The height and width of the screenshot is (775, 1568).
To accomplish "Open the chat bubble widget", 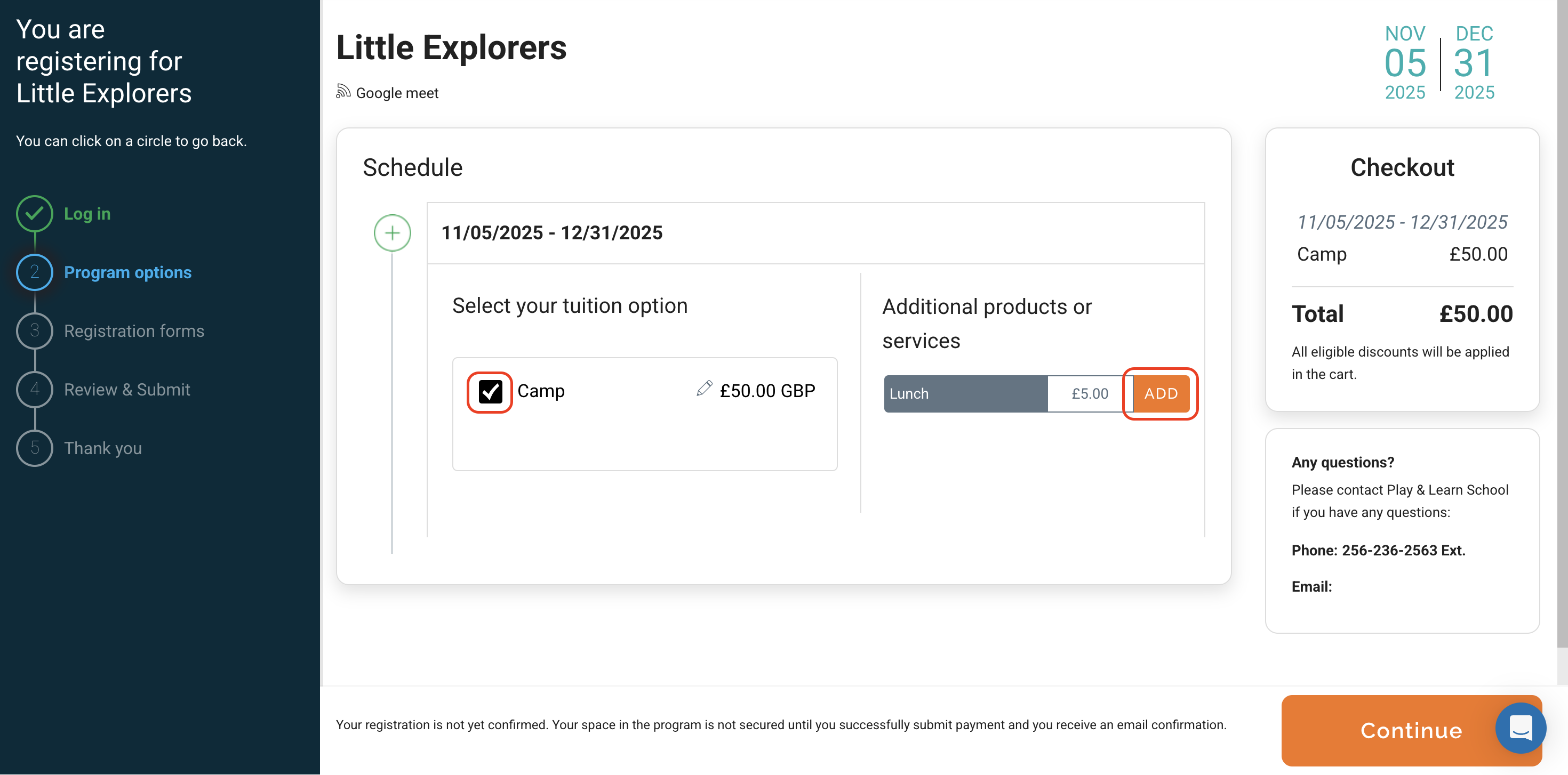I will pos(1520,728).
